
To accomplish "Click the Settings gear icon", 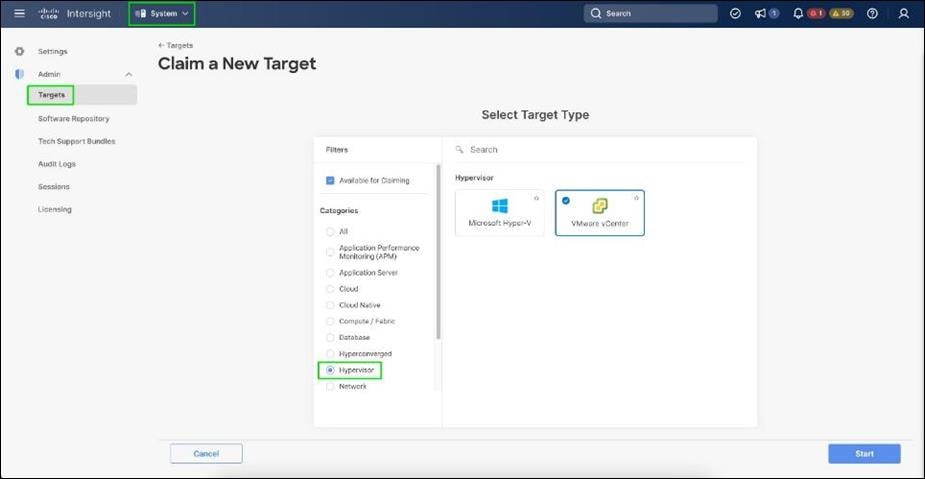I will pyautogui.click(x=19, y=51).
